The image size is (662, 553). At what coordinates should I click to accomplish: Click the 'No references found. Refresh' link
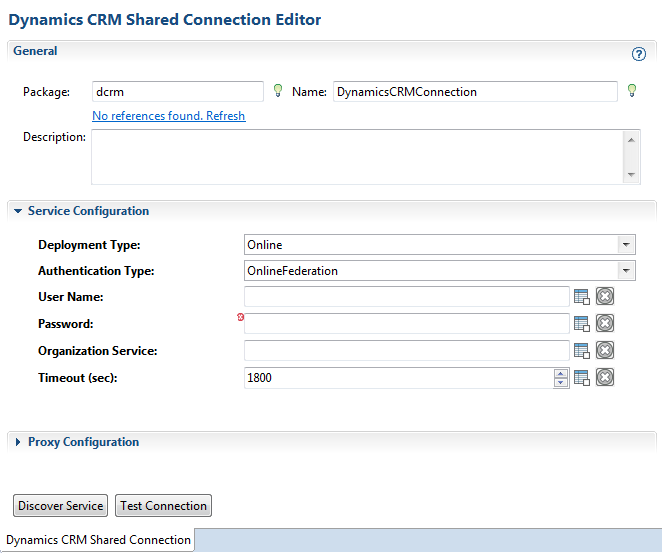[168, 116]
